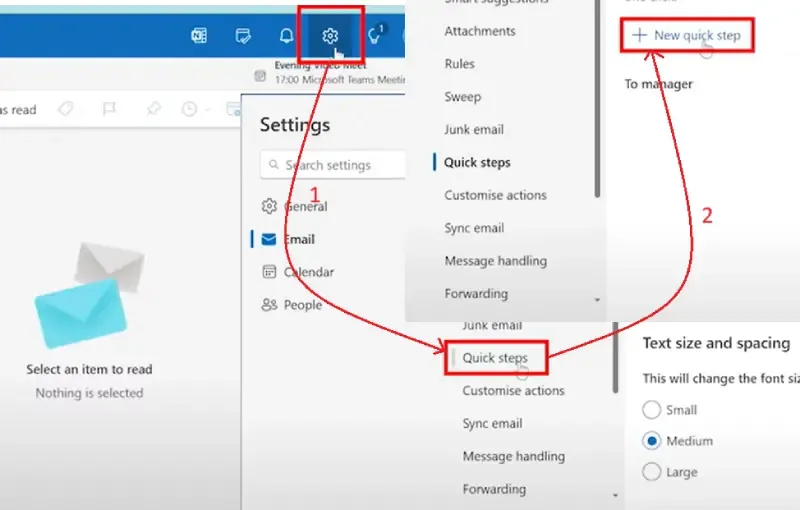Select the Small text size option
Viewport: 800px width, 510px height.
[669, 410]
